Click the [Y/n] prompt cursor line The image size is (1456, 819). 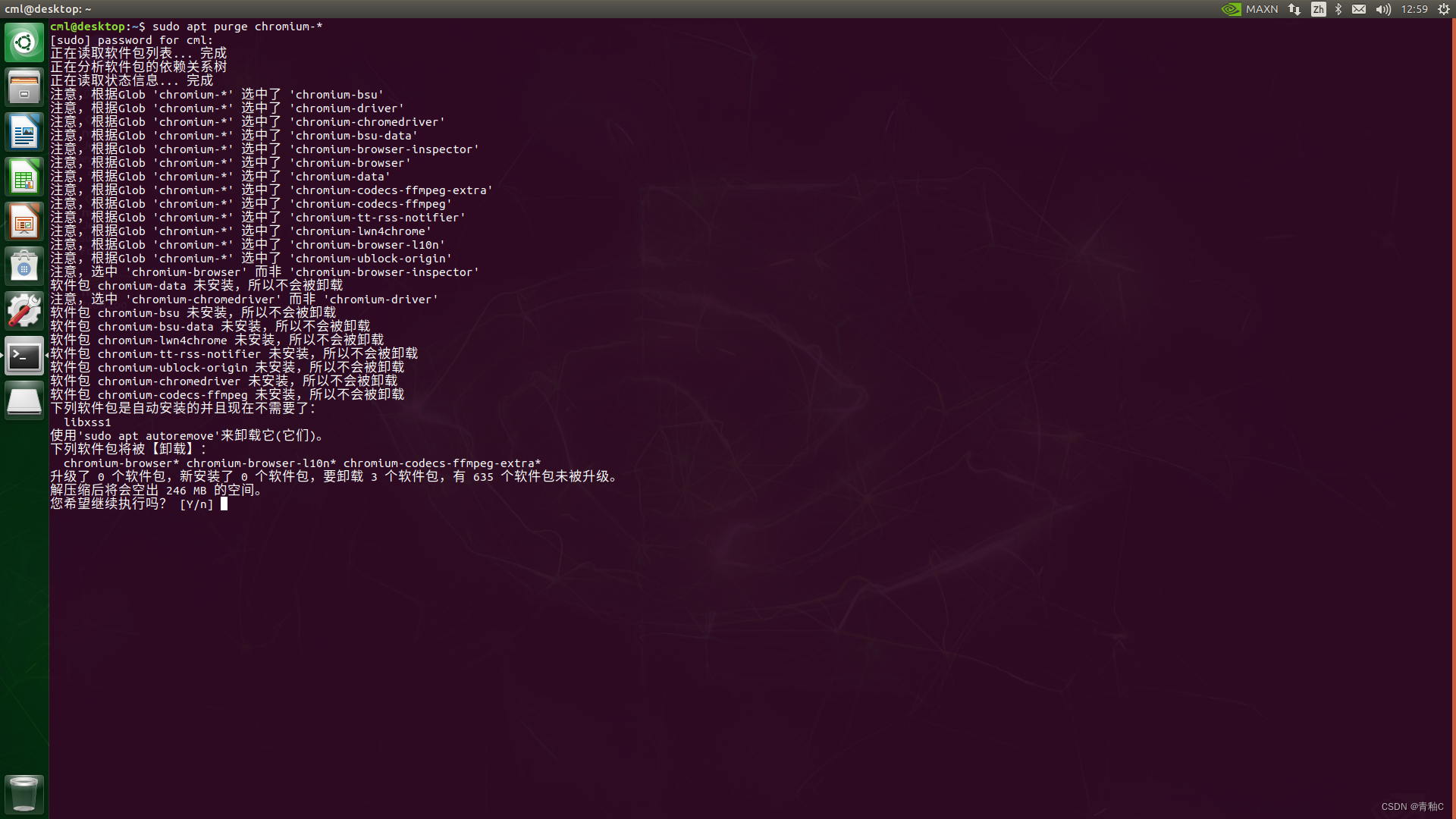pyautogui.click(x=139, y=504)
